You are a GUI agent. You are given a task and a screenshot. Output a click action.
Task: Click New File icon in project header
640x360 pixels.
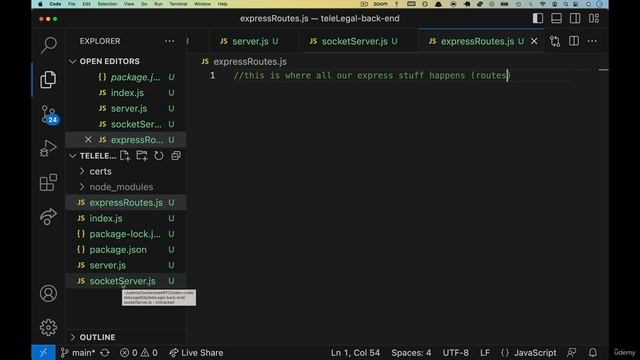(125, 156)
